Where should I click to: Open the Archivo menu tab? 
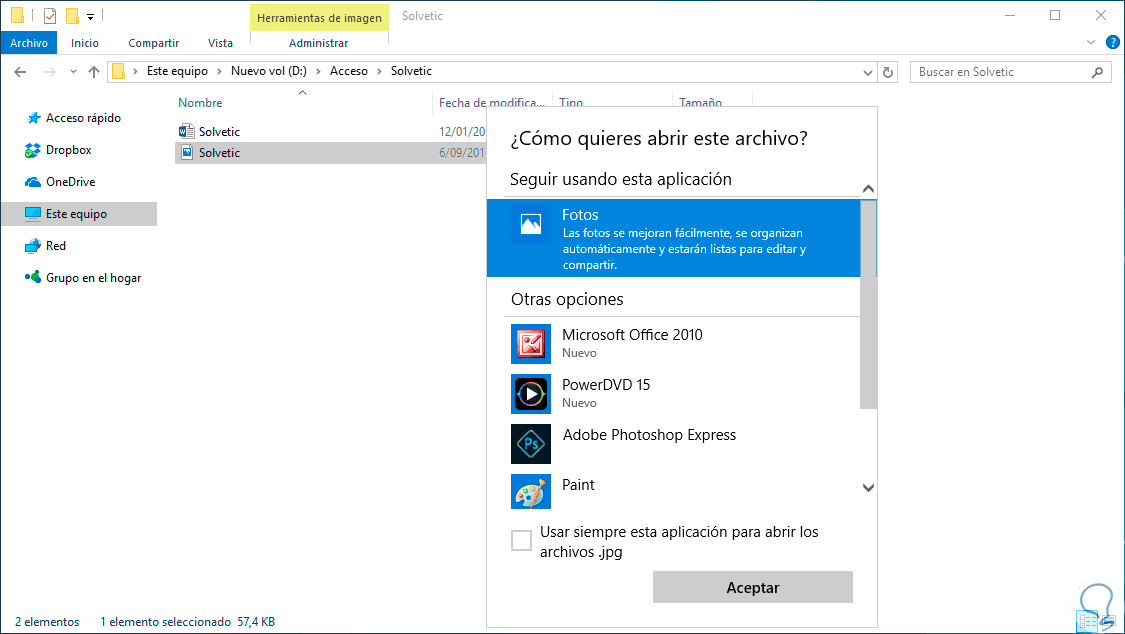point(29,43)
